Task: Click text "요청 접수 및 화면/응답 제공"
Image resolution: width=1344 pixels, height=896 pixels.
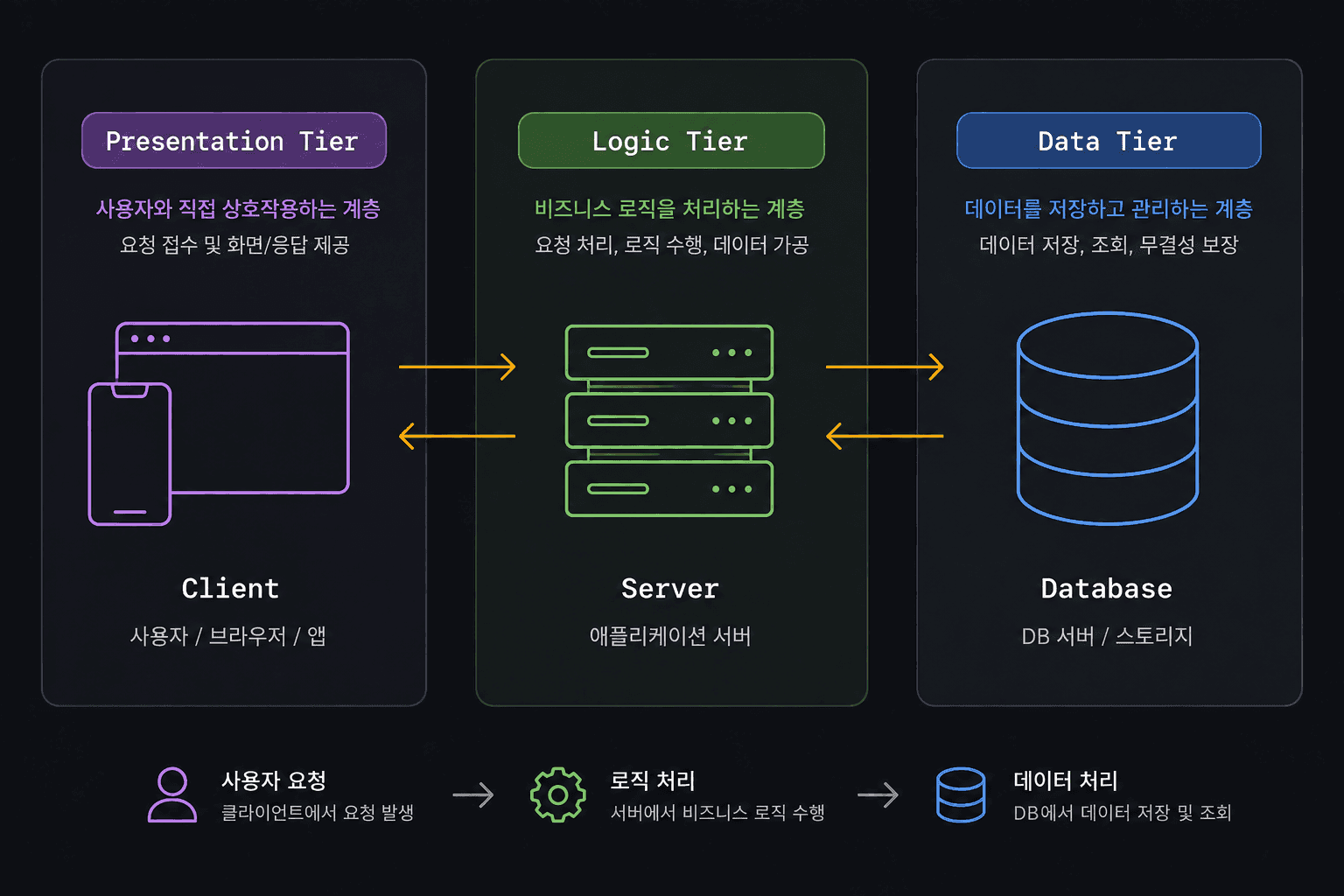Action: [x=234, y=245]
